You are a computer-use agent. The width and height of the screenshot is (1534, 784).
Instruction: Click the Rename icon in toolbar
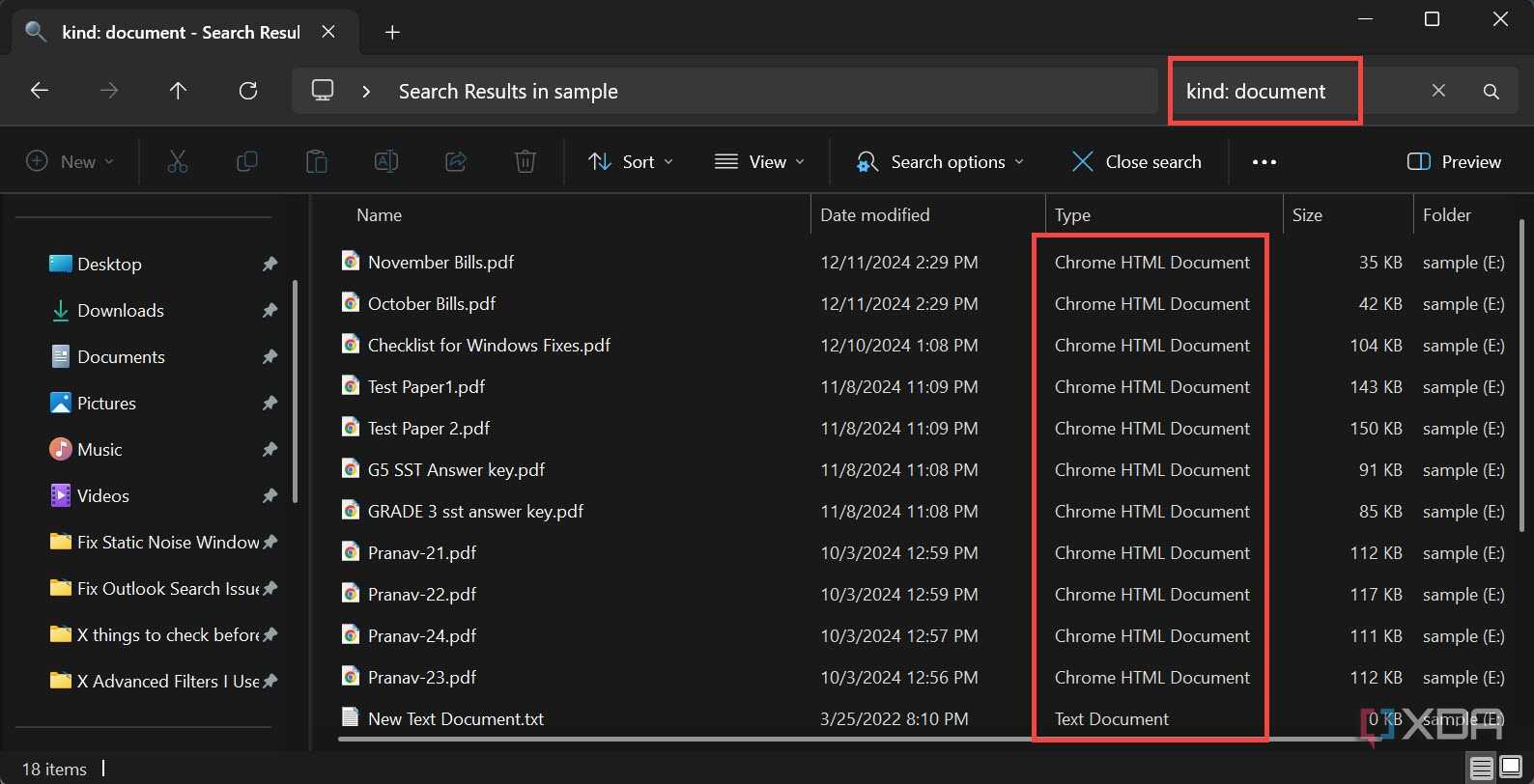point(386,161)
